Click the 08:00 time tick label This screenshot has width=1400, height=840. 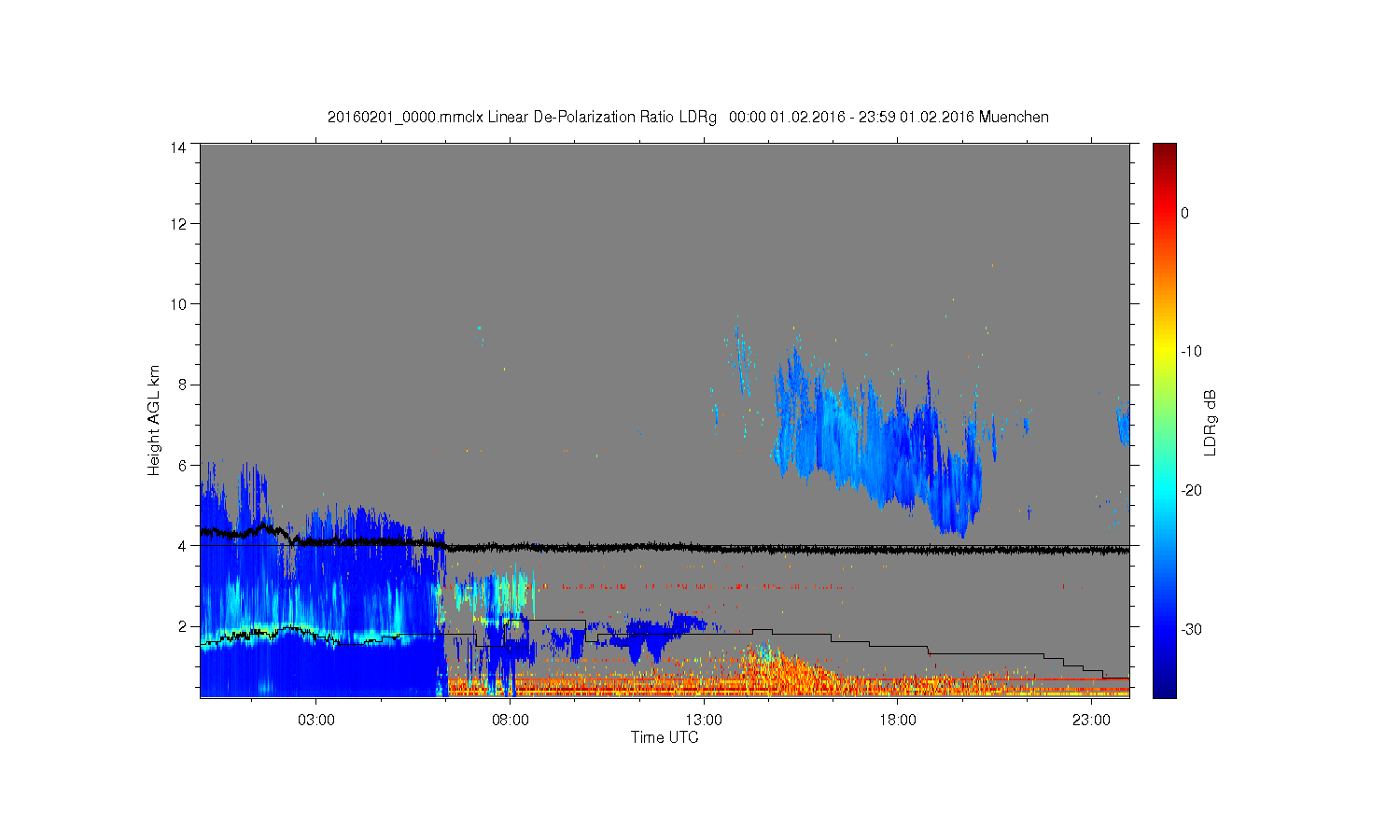tap(511, 721)
